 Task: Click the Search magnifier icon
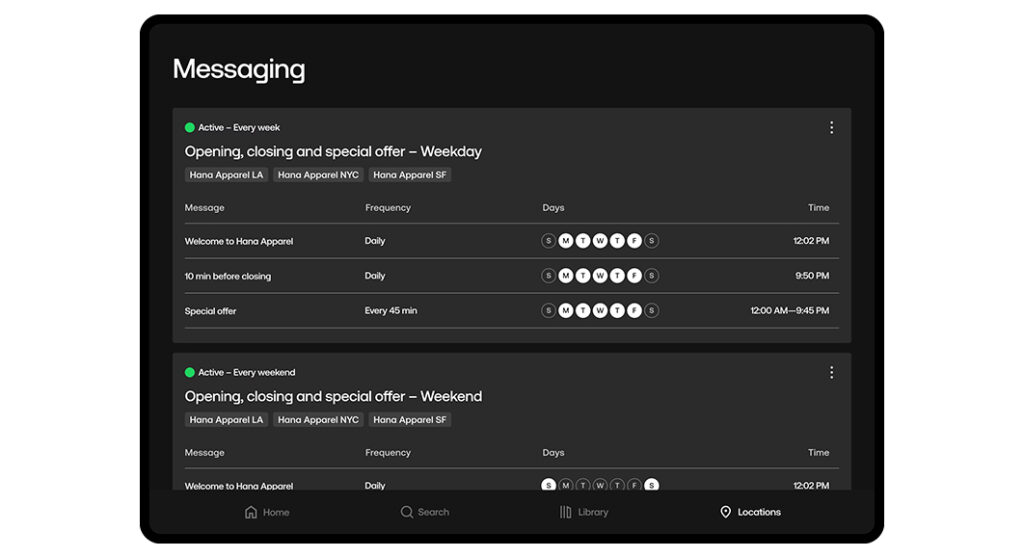407,512
